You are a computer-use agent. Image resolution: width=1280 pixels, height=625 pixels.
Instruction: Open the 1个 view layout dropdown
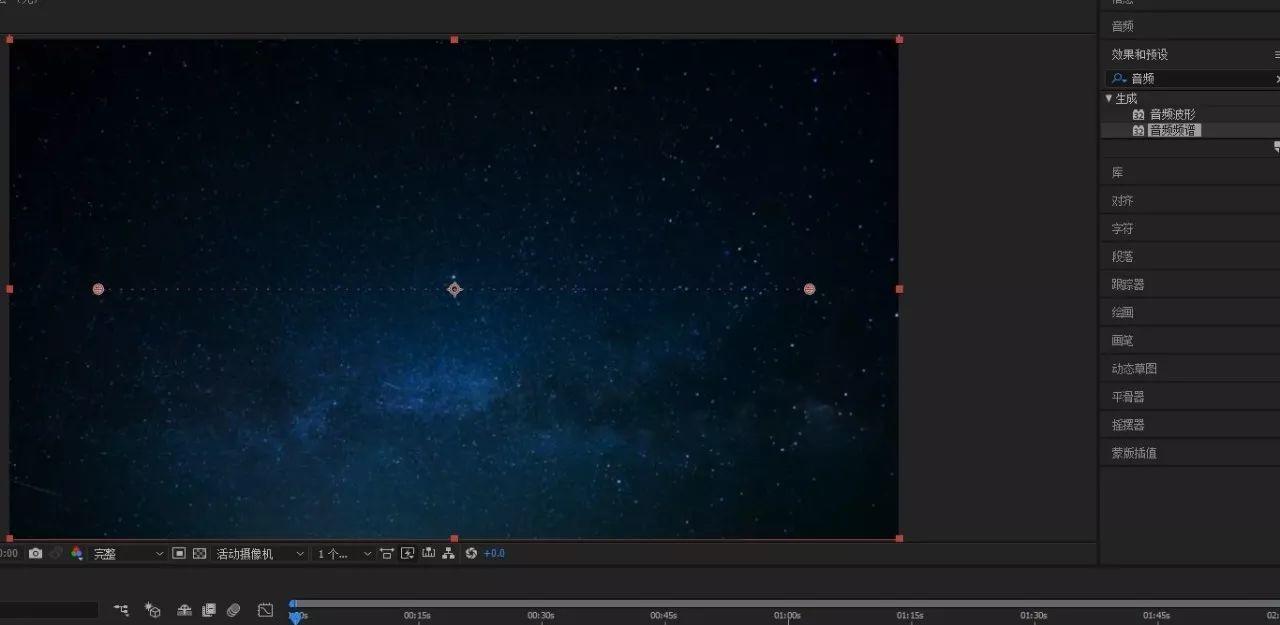[343, 553]
